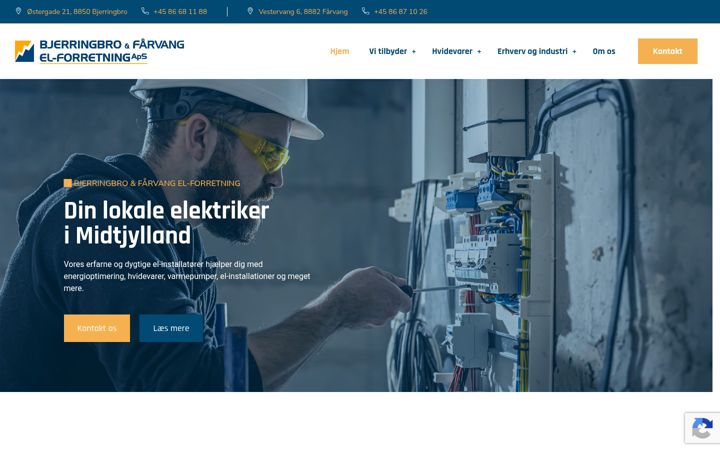Open the Vi tilbyder menu item
The width and height of the screenshot is (720, 450).
(388, 51)
